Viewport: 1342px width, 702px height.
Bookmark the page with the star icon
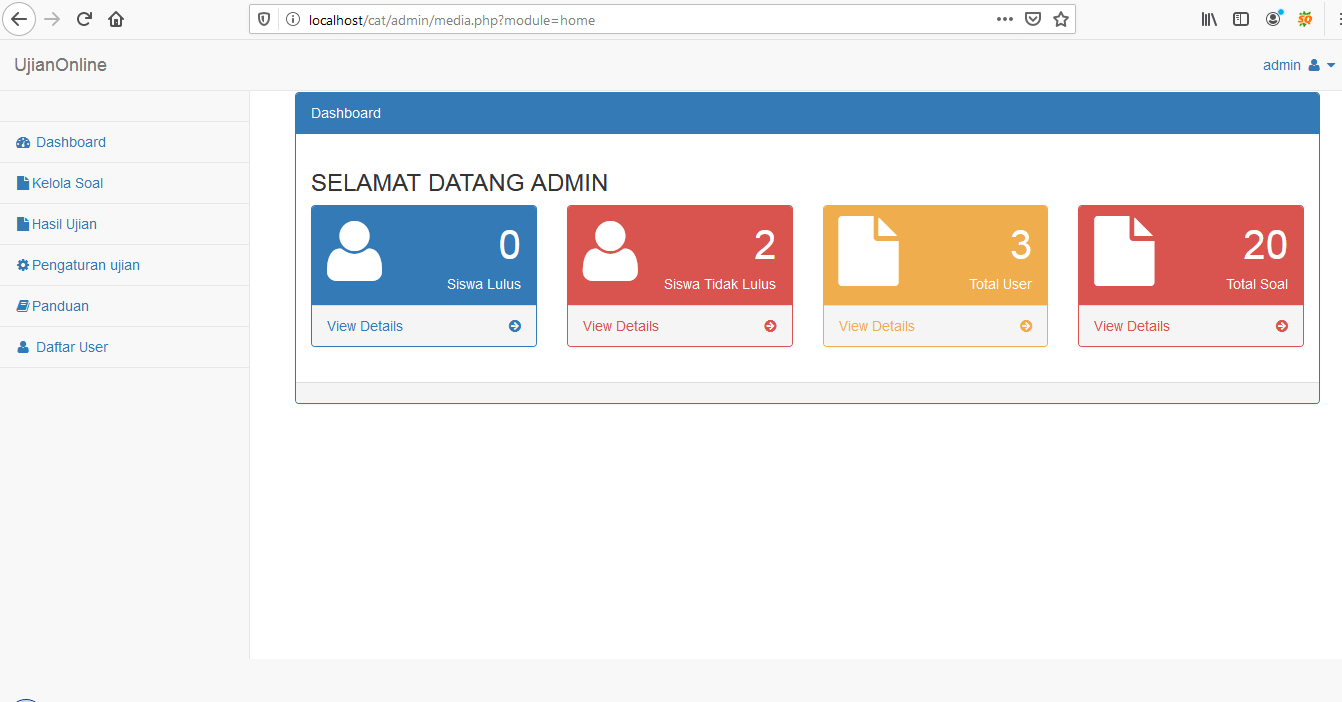pyautogui.click(x=1060, y=18)
